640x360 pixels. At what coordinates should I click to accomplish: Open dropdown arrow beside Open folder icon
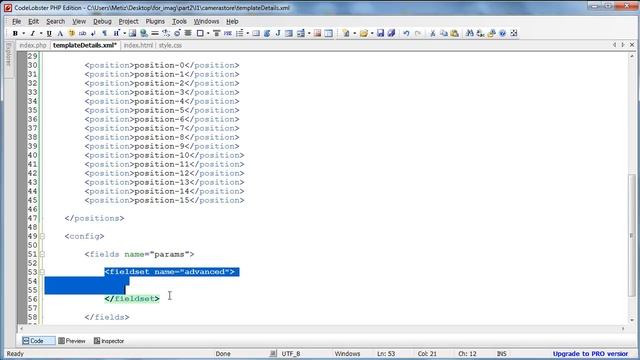372,33
